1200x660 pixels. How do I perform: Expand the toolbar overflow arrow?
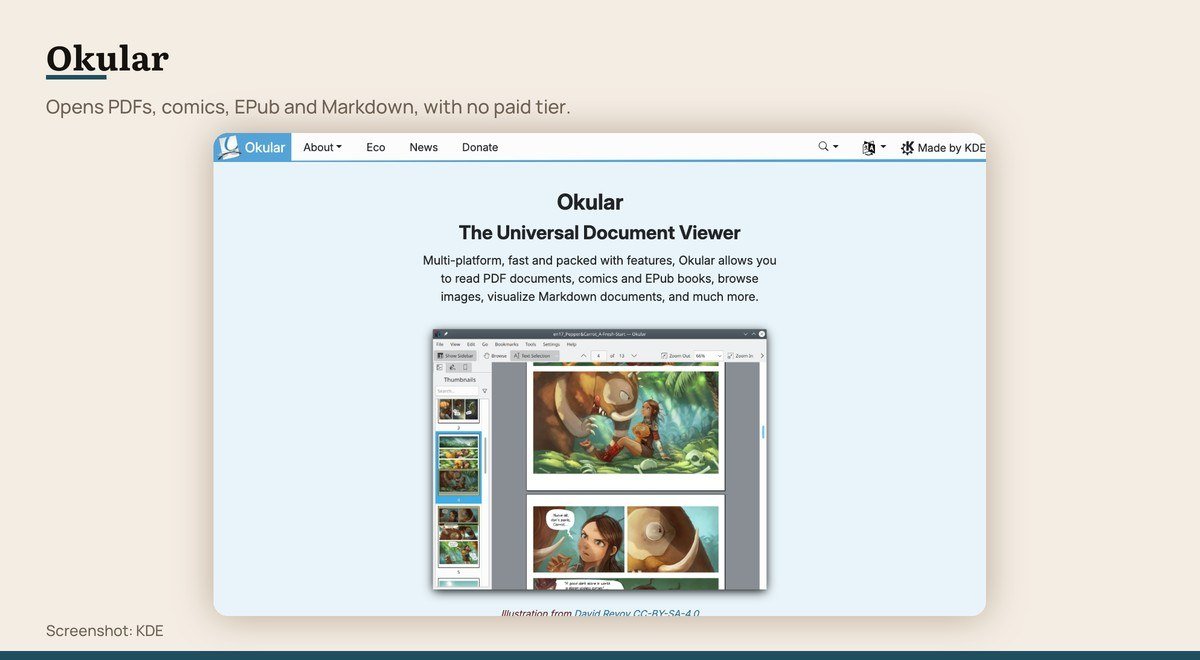coord(762,356)
